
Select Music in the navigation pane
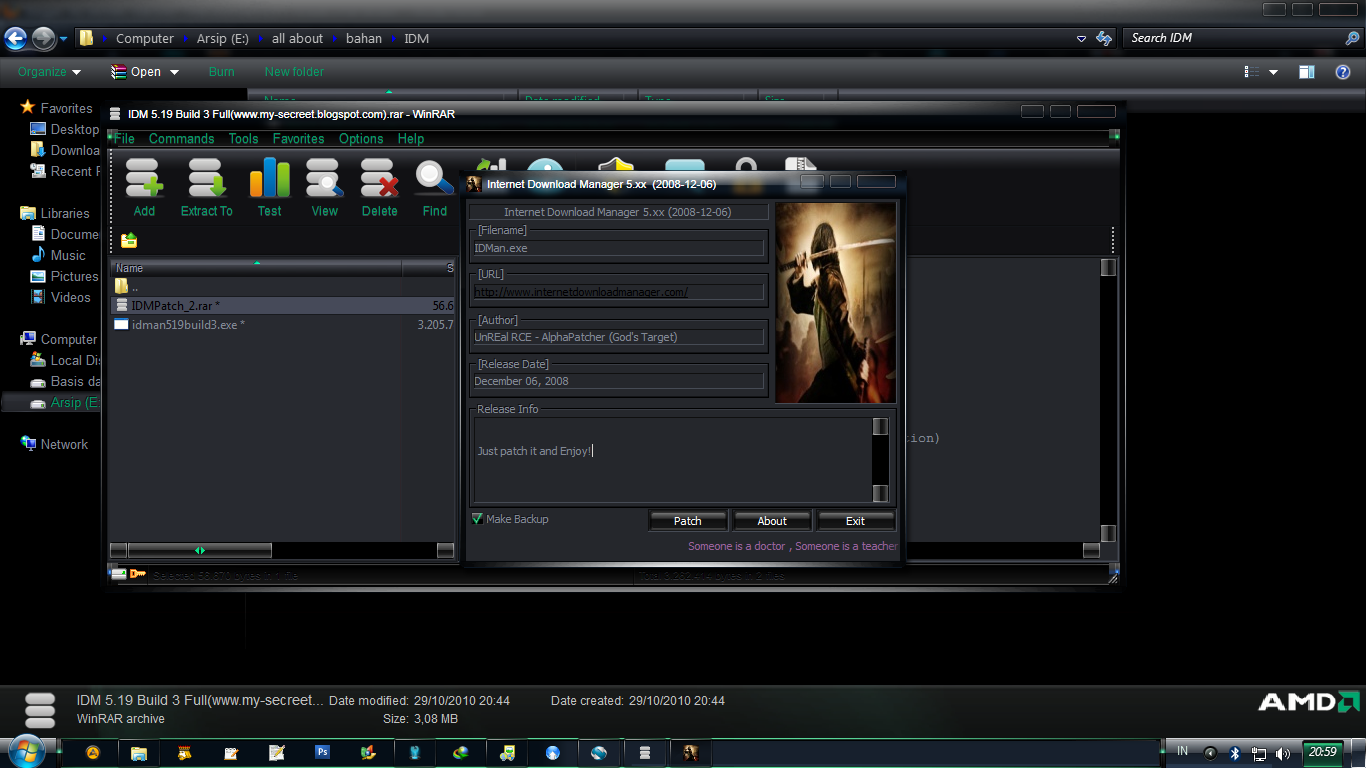(68, 255)
